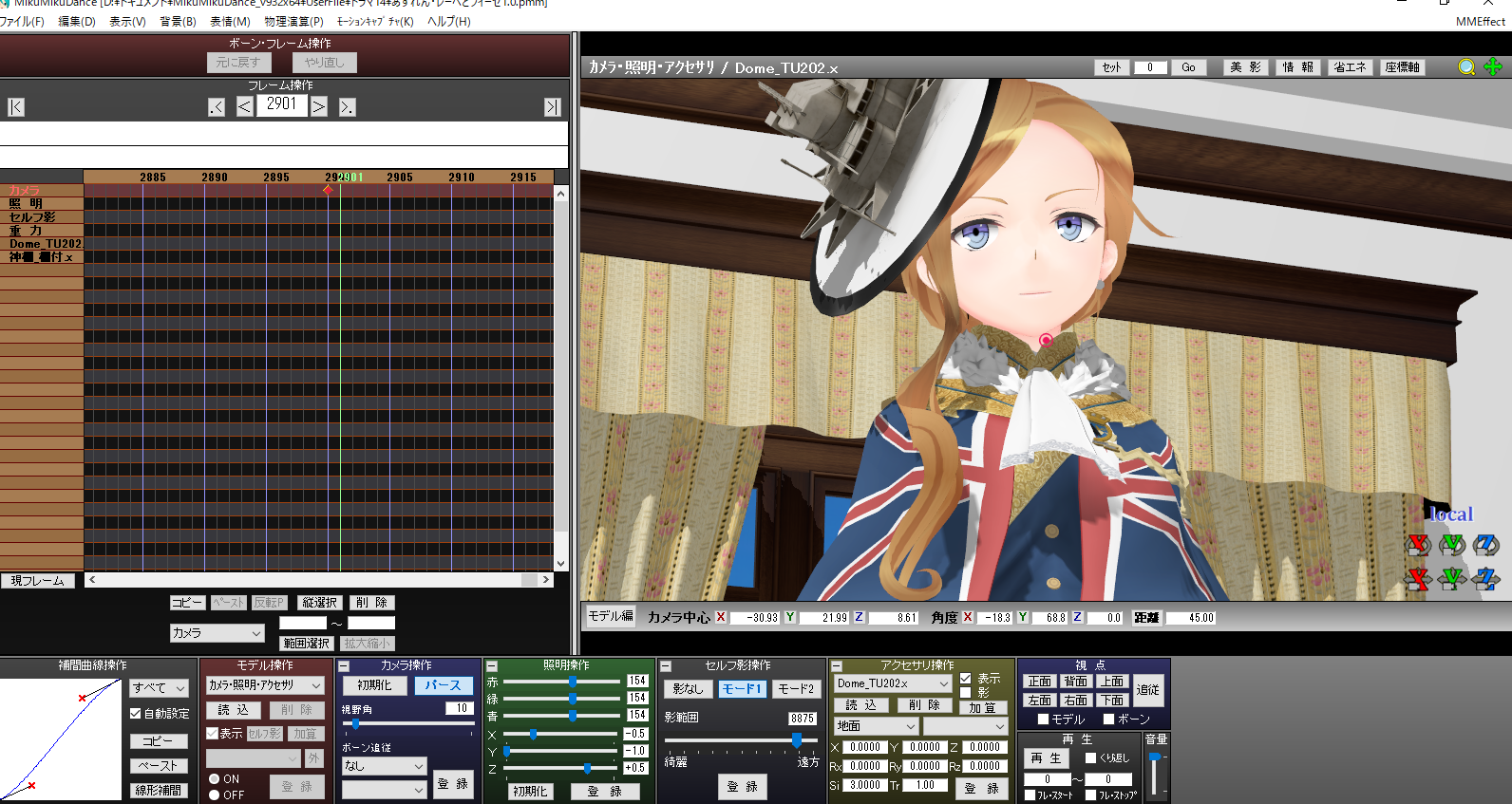Click the timeline scroll-up arrow
Viewport: 1512px width, 804px height.
[560, 194]
